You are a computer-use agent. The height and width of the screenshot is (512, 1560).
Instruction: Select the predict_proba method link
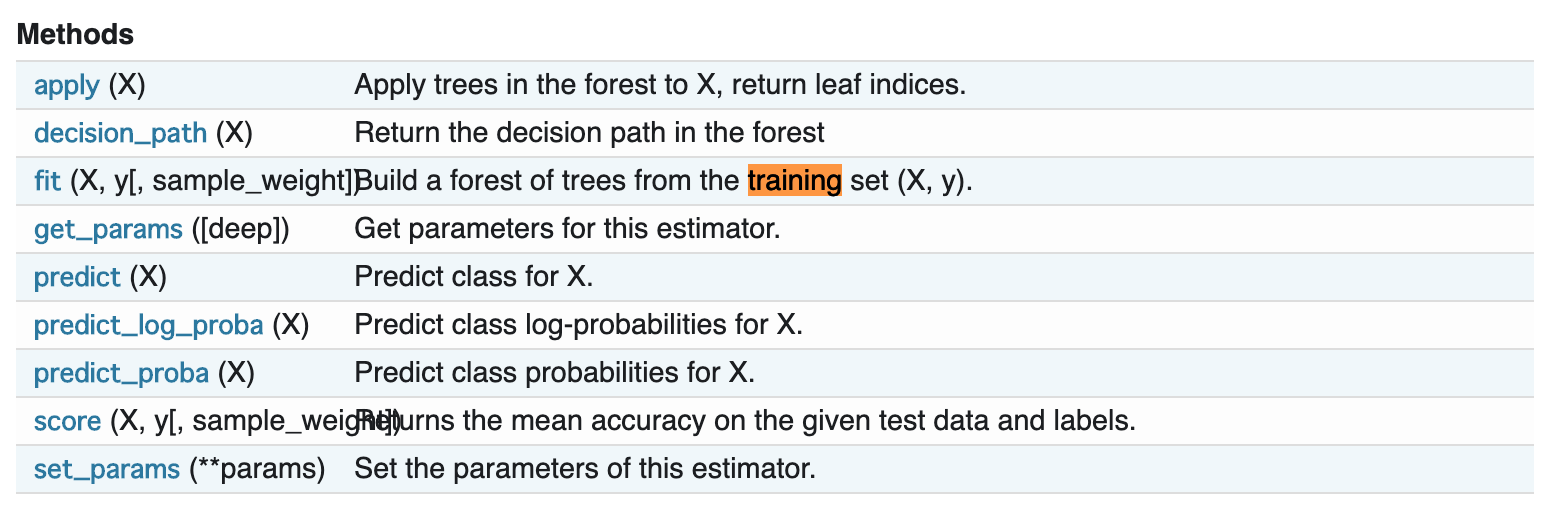(x=121, y=373)
